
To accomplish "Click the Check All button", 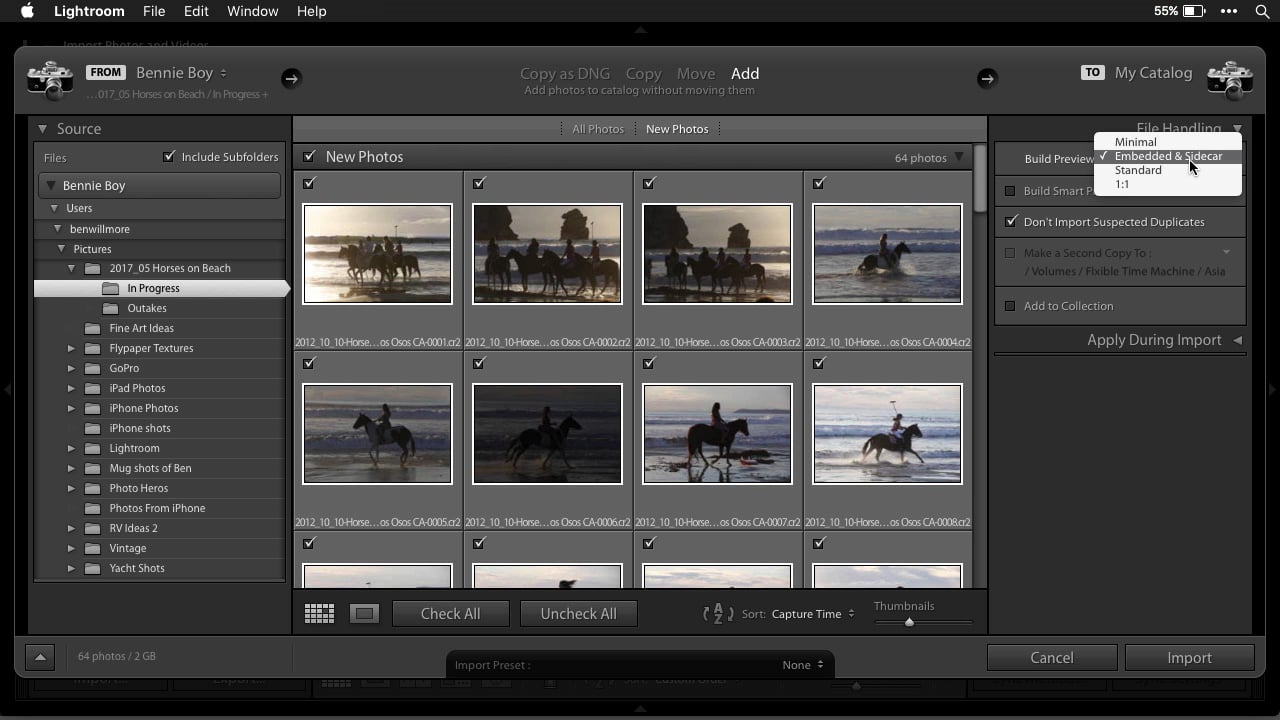I will click(450, 614).
